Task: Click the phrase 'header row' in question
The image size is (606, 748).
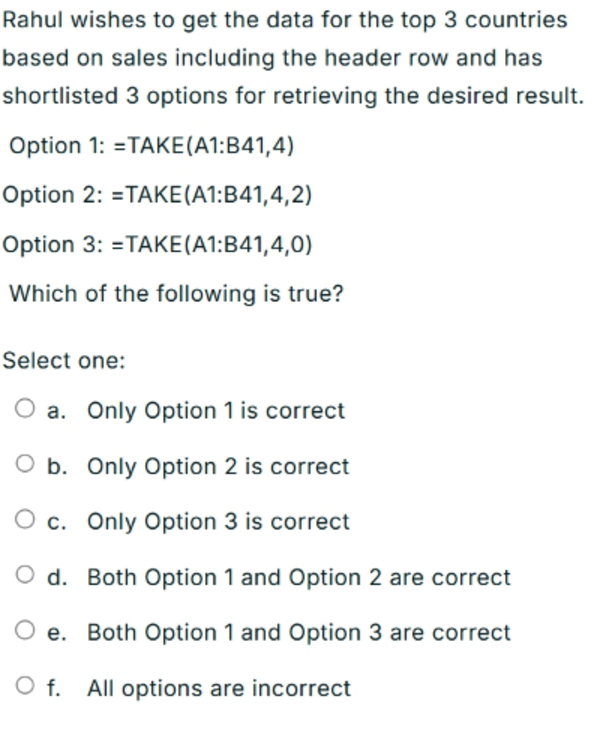Action: [x=386, y=58]
